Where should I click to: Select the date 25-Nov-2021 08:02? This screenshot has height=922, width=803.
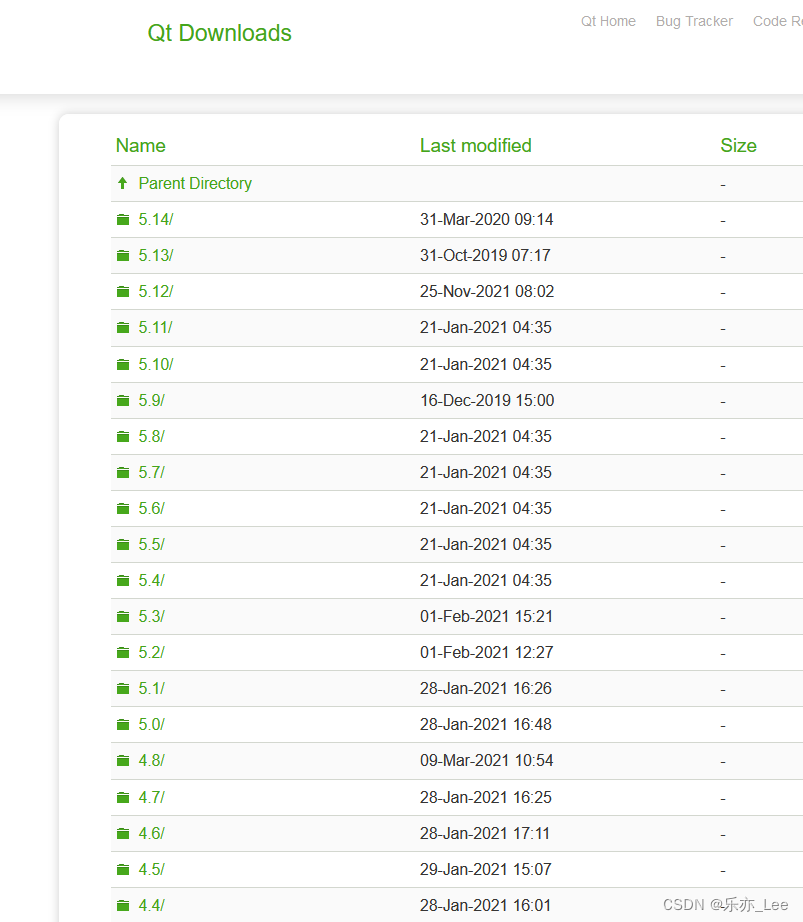(x=487, y=291)
